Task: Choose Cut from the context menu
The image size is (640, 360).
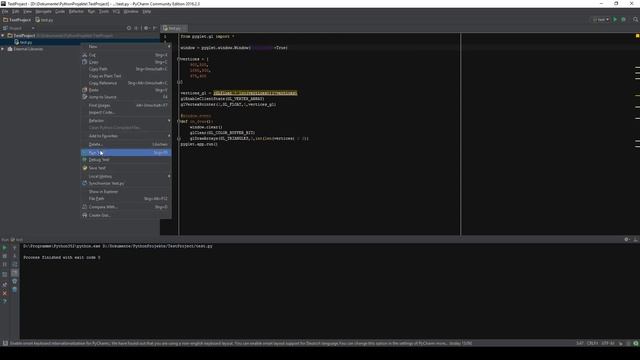Action: point(126,55)
